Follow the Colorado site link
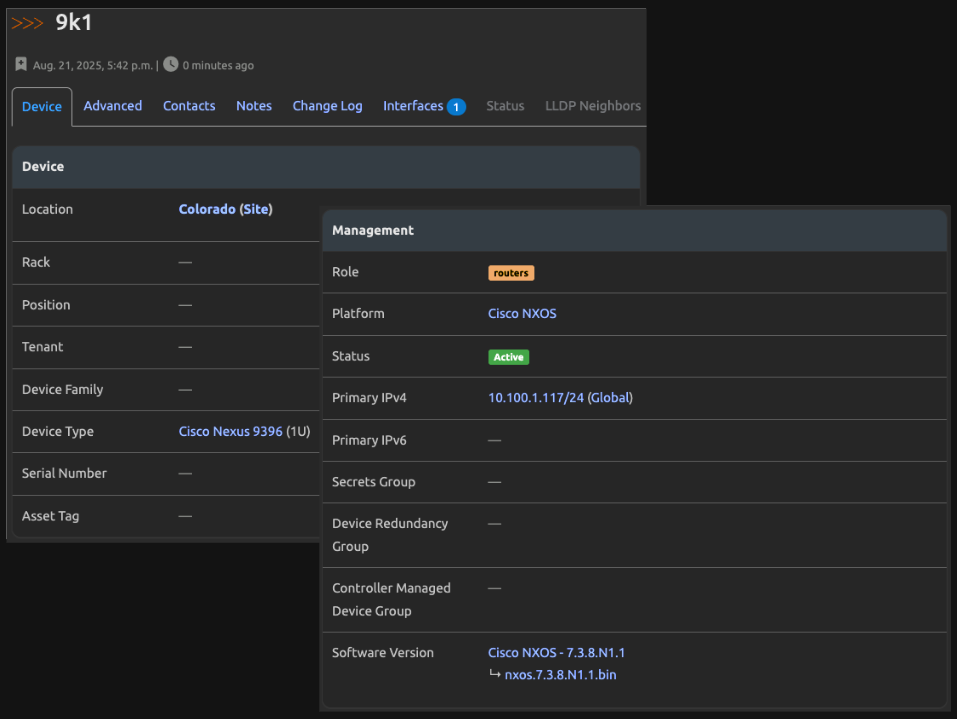 [225, 209]
